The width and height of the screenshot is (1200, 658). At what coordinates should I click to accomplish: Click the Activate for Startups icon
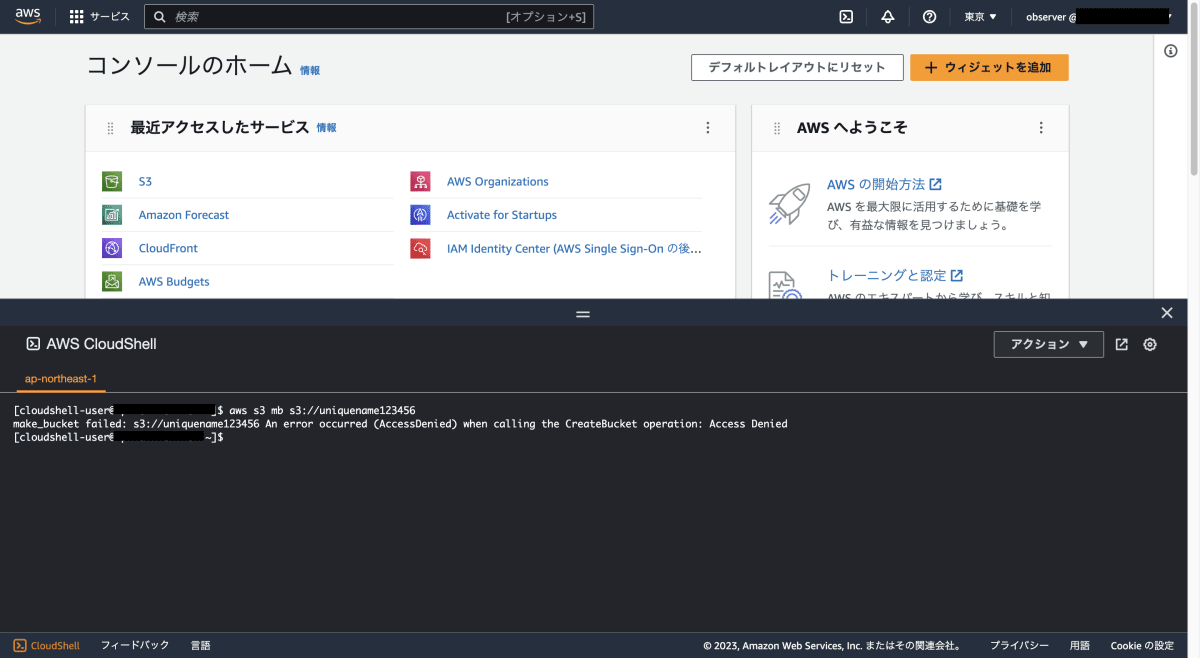(x=420, y=215)
